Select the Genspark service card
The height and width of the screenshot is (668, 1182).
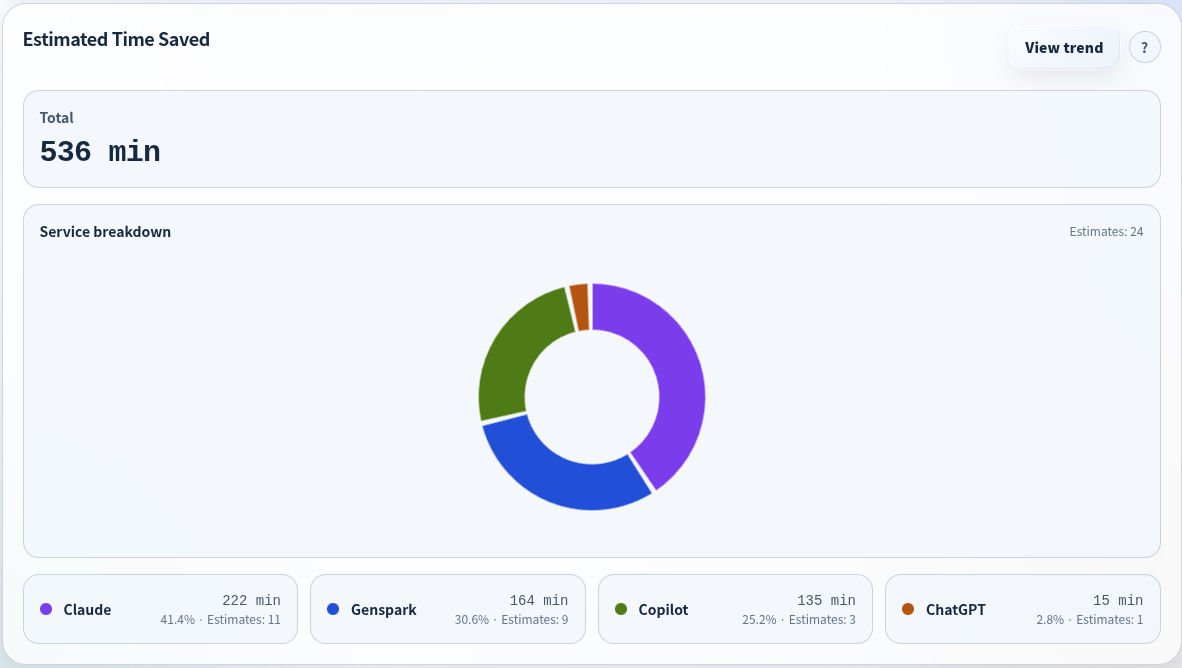pyautogui.click(x=448, y=609)
